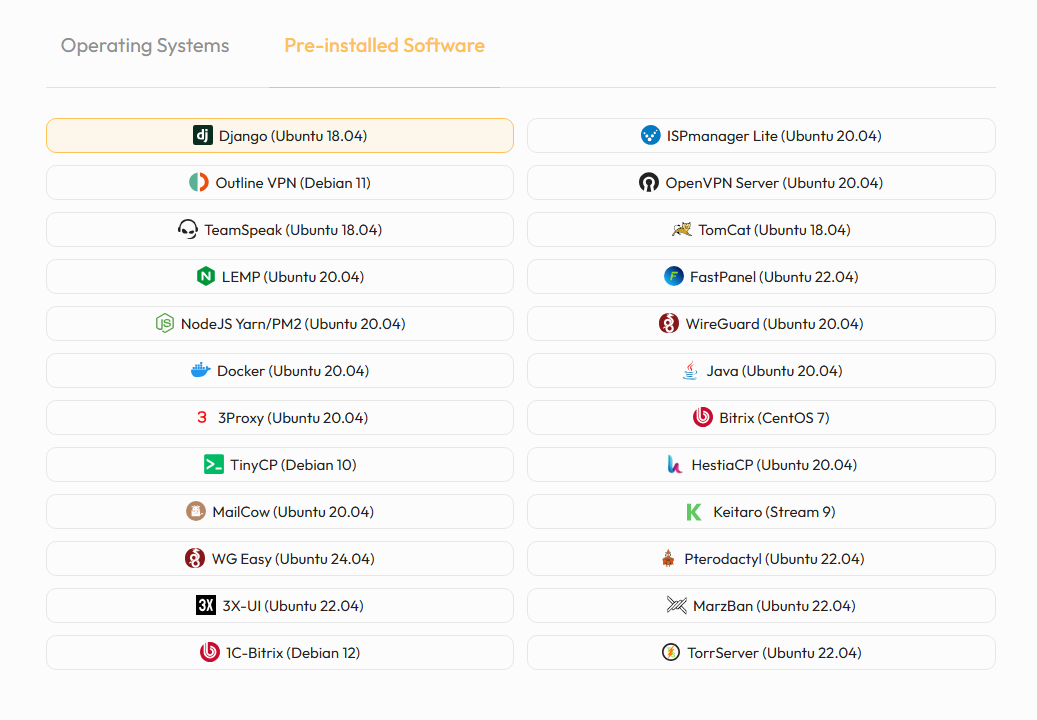Choose NodeJS Yarn/PM2 (Ubuntu 20.04)
This screenshot has width=1037, height=720.
pos(280,323)
